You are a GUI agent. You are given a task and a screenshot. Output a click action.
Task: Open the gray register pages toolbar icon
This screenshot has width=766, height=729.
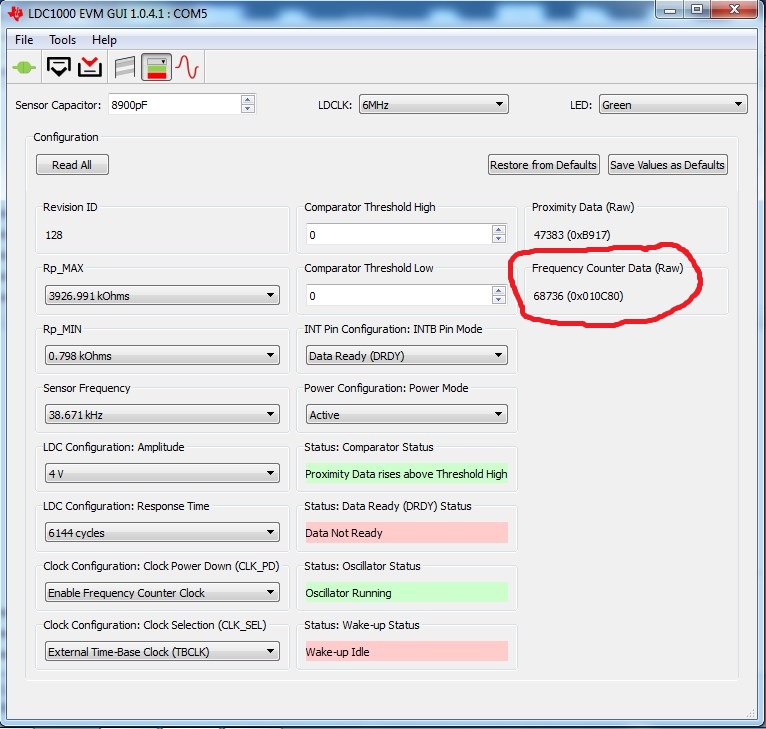(125, 67)
